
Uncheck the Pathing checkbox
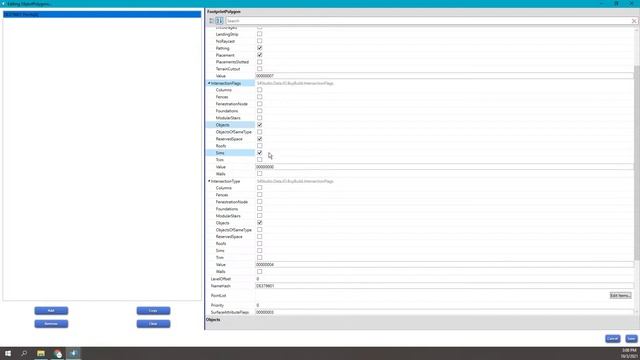click(260, 48)
